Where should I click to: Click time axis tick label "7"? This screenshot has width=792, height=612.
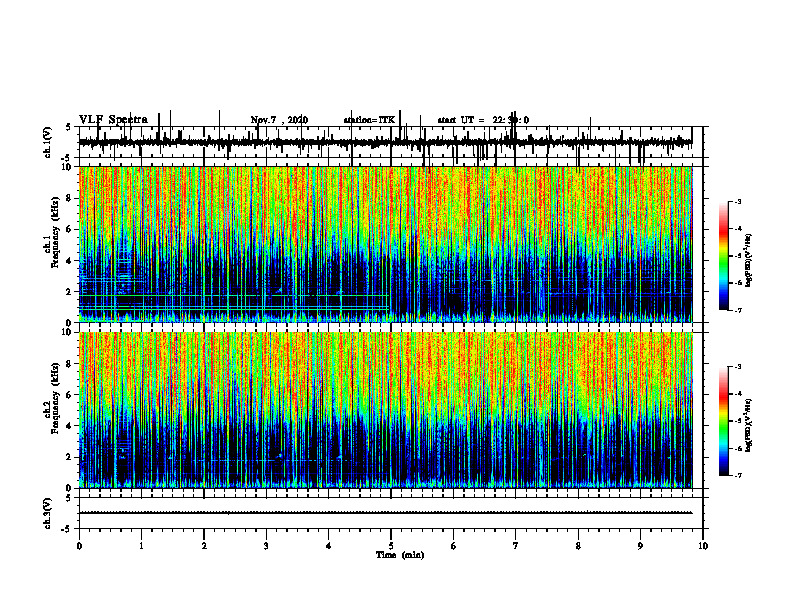(x=516, y=546)
